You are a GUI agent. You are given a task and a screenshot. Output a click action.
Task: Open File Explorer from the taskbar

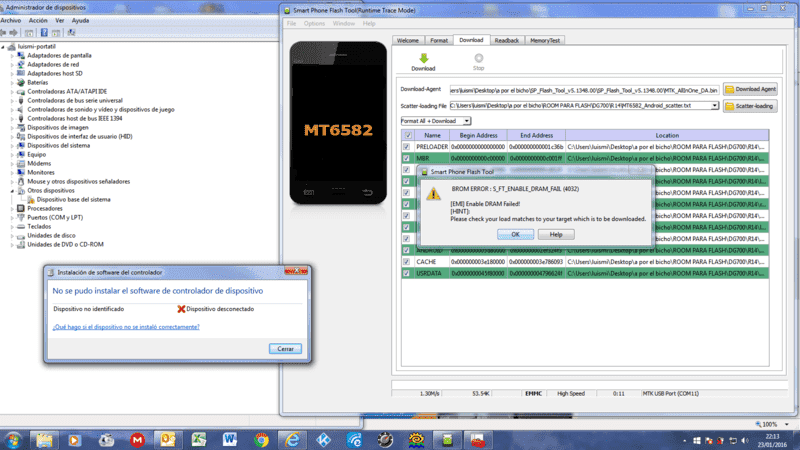[x=44, y=440]
